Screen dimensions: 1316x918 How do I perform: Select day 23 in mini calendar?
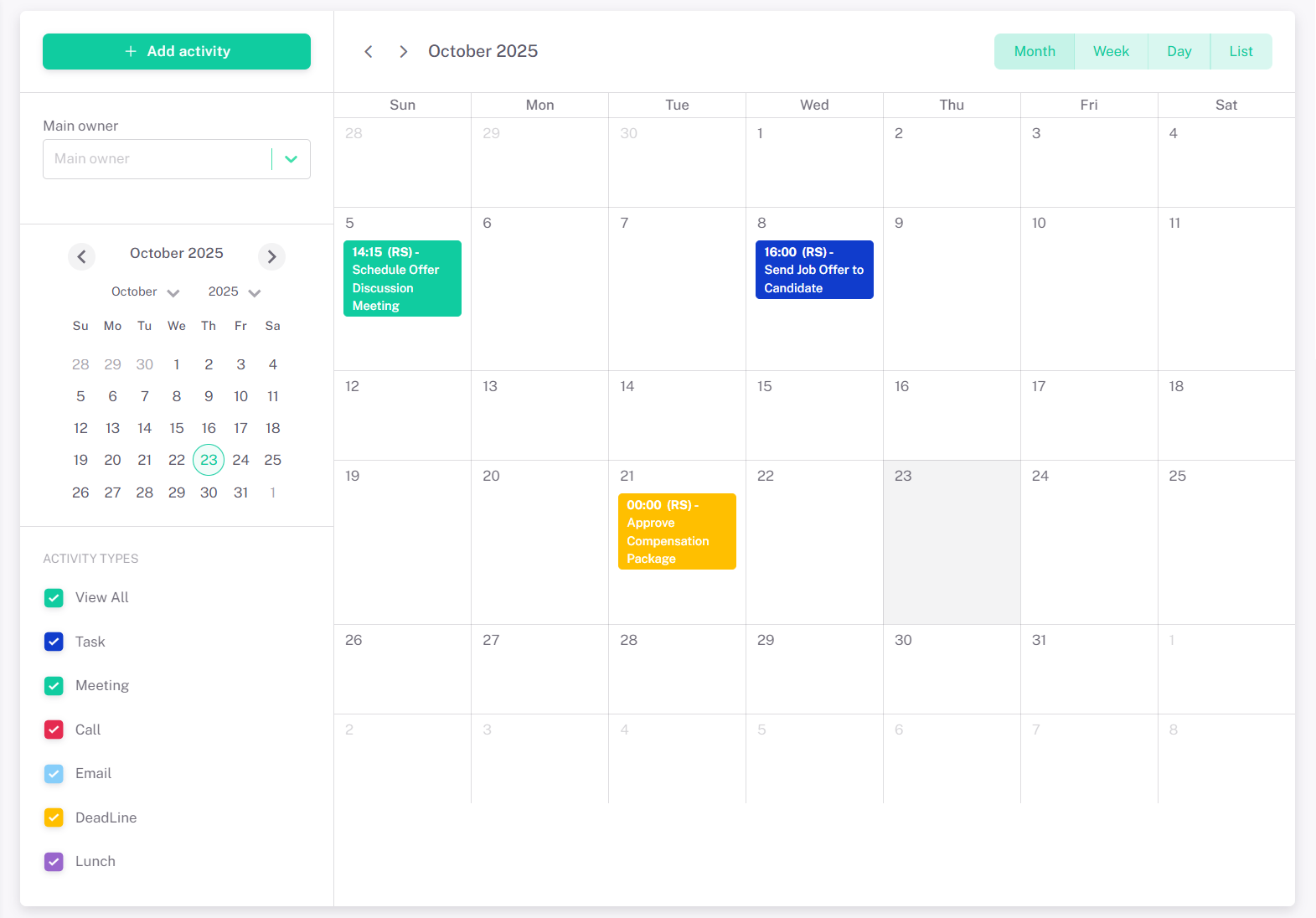coord(209,460)
